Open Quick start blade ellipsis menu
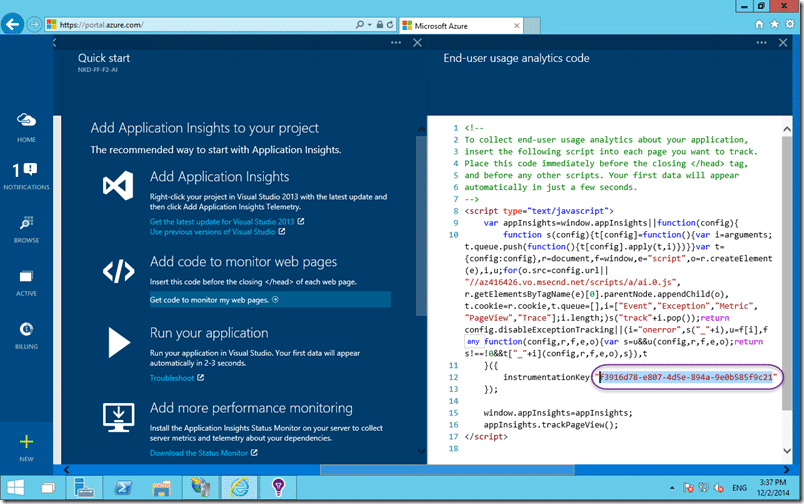 (x=396, y=43)
